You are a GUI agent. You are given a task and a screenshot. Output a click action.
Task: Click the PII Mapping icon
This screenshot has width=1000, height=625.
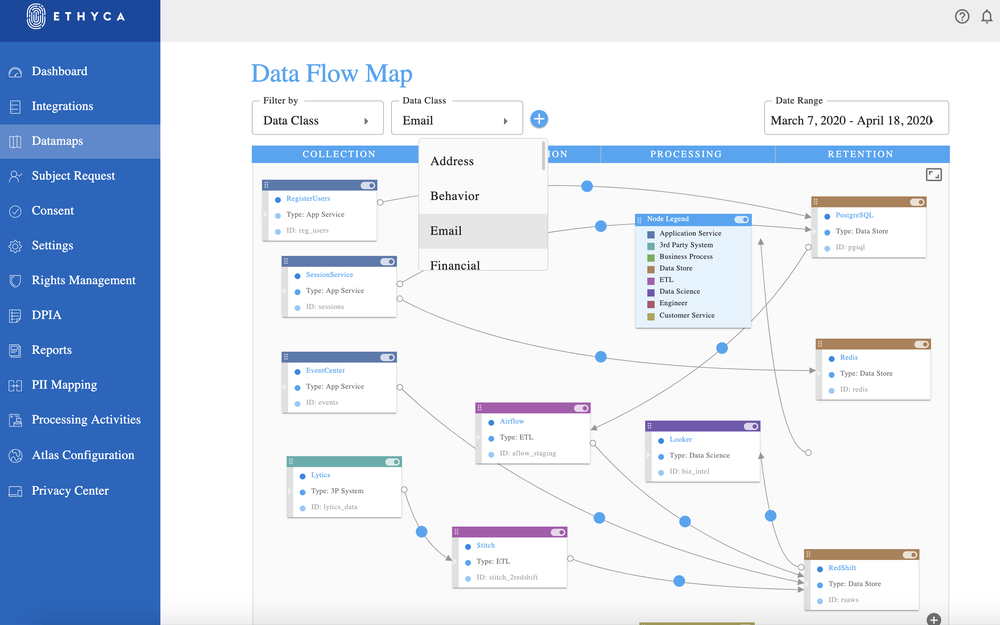(x=15, y=385)
